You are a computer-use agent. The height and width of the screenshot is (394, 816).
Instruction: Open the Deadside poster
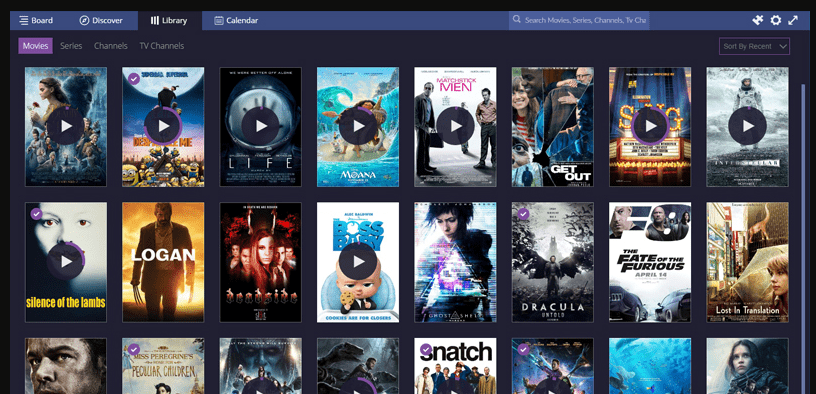coord(261,262)
